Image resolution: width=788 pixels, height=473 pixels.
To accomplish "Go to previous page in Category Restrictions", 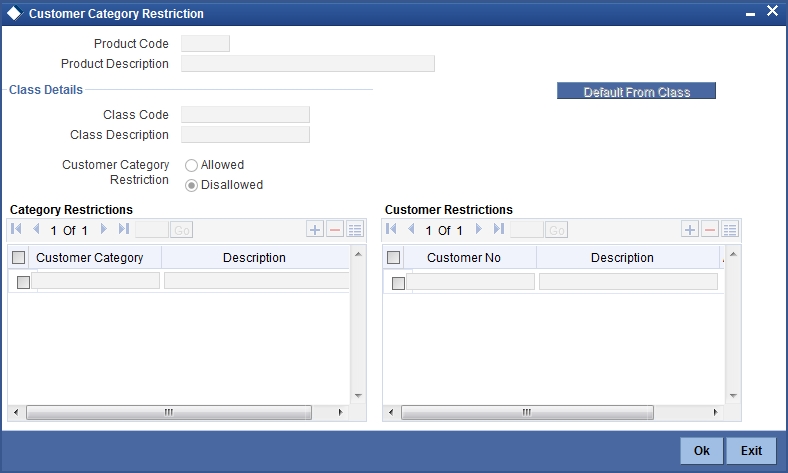I will pyautogui.click(x=36, y=229).
